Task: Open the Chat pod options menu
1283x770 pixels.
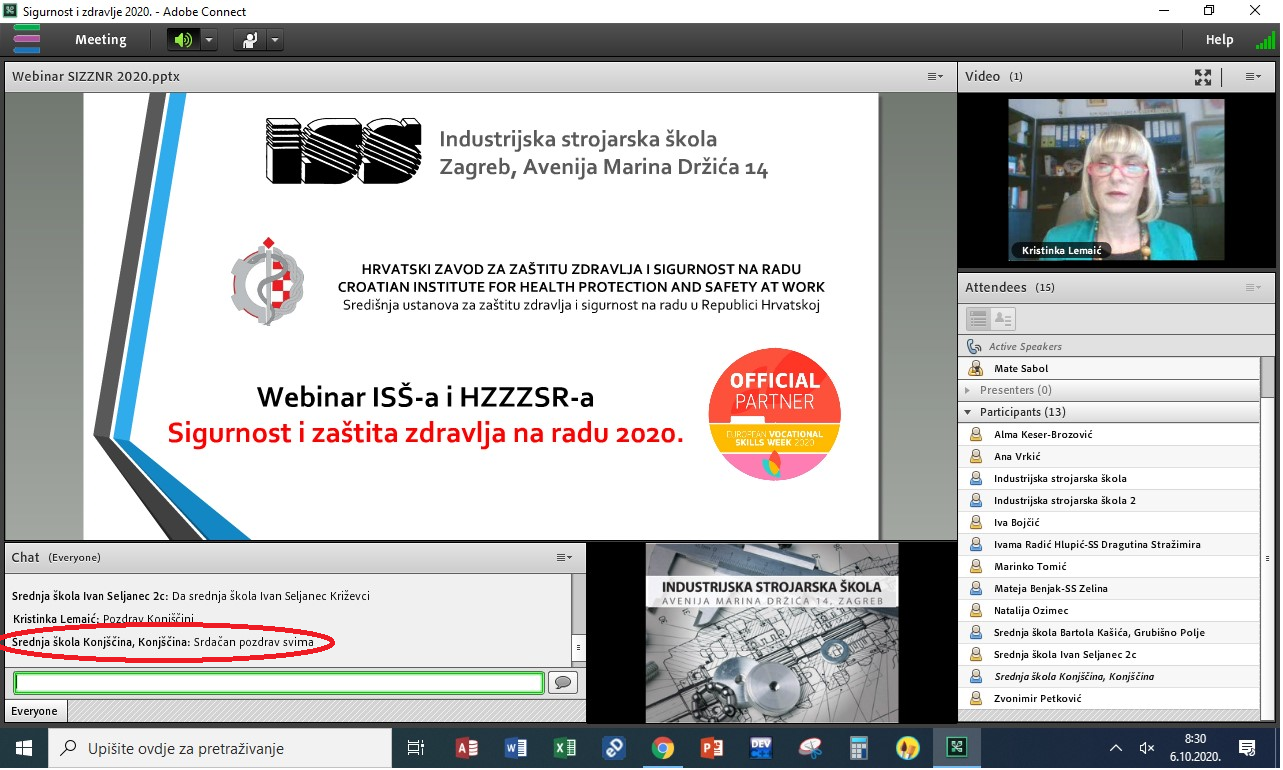Action: coord(564,557)
